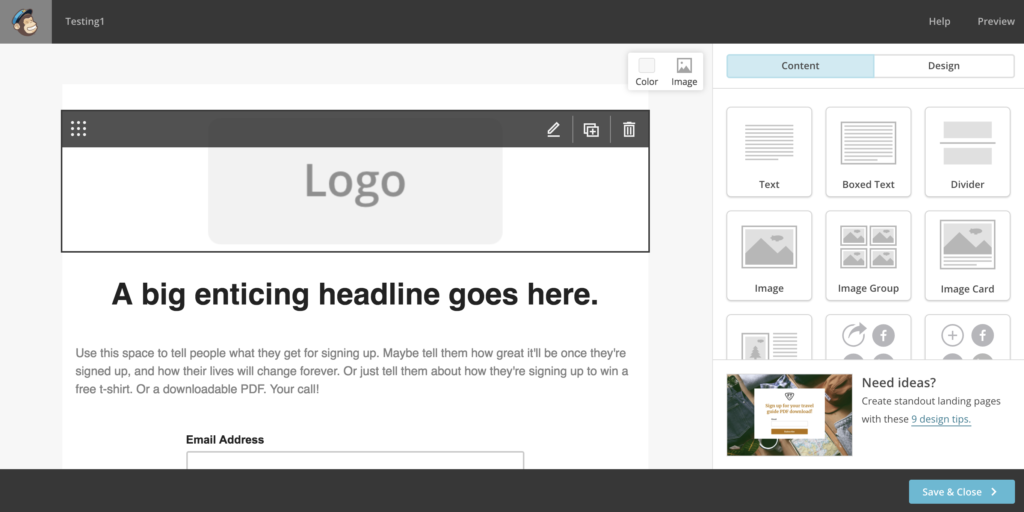Delete the logo block with trash icon
This screenshot has height=512, width=1024.
629,129
